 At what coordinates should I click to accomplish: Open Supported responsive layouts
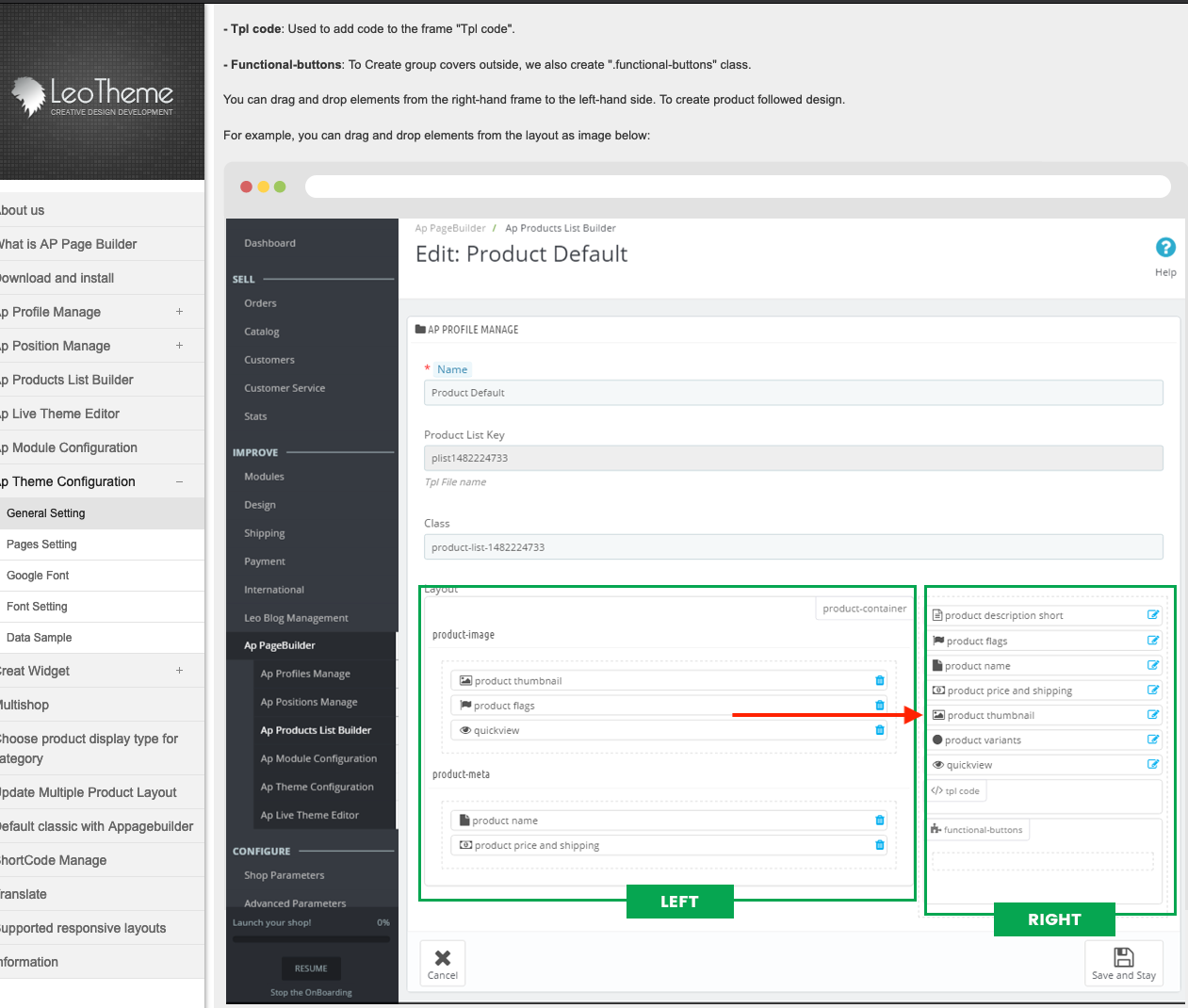click(x=102, y=928)
